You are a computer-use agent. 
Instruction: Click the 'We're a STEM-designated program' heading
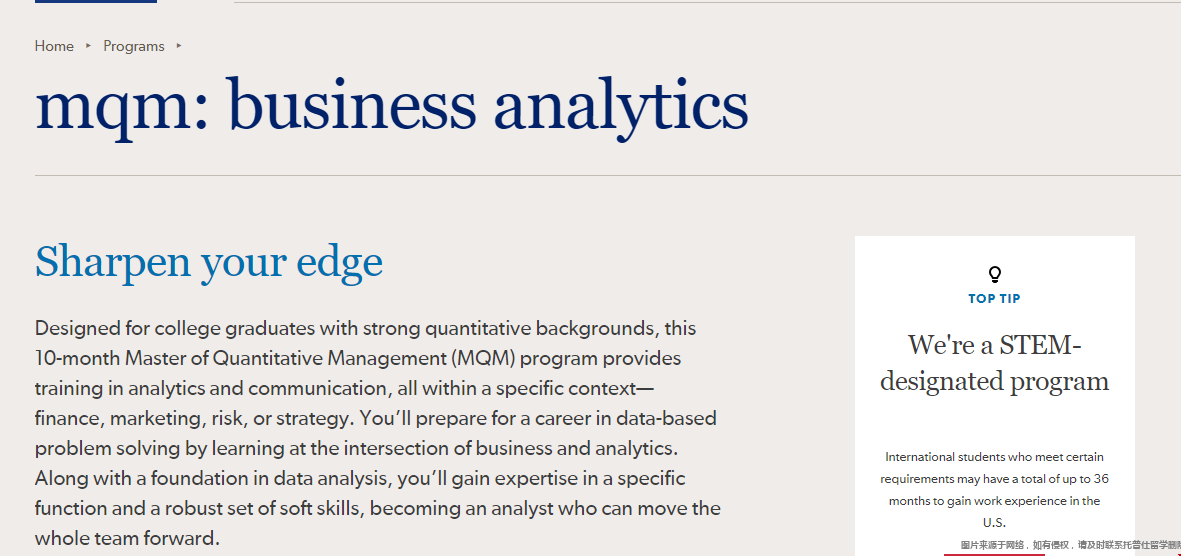click(994, 363)
